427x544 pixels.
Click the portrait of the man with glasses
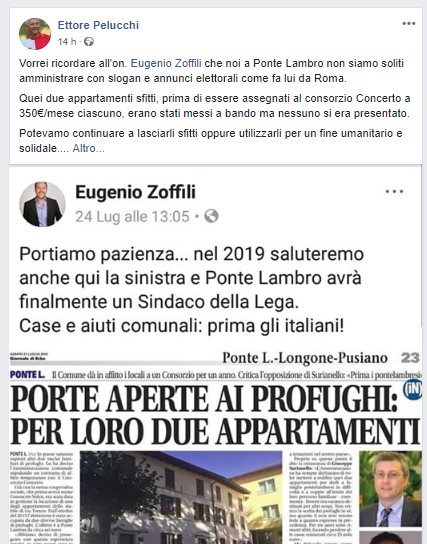click(390, 488)
